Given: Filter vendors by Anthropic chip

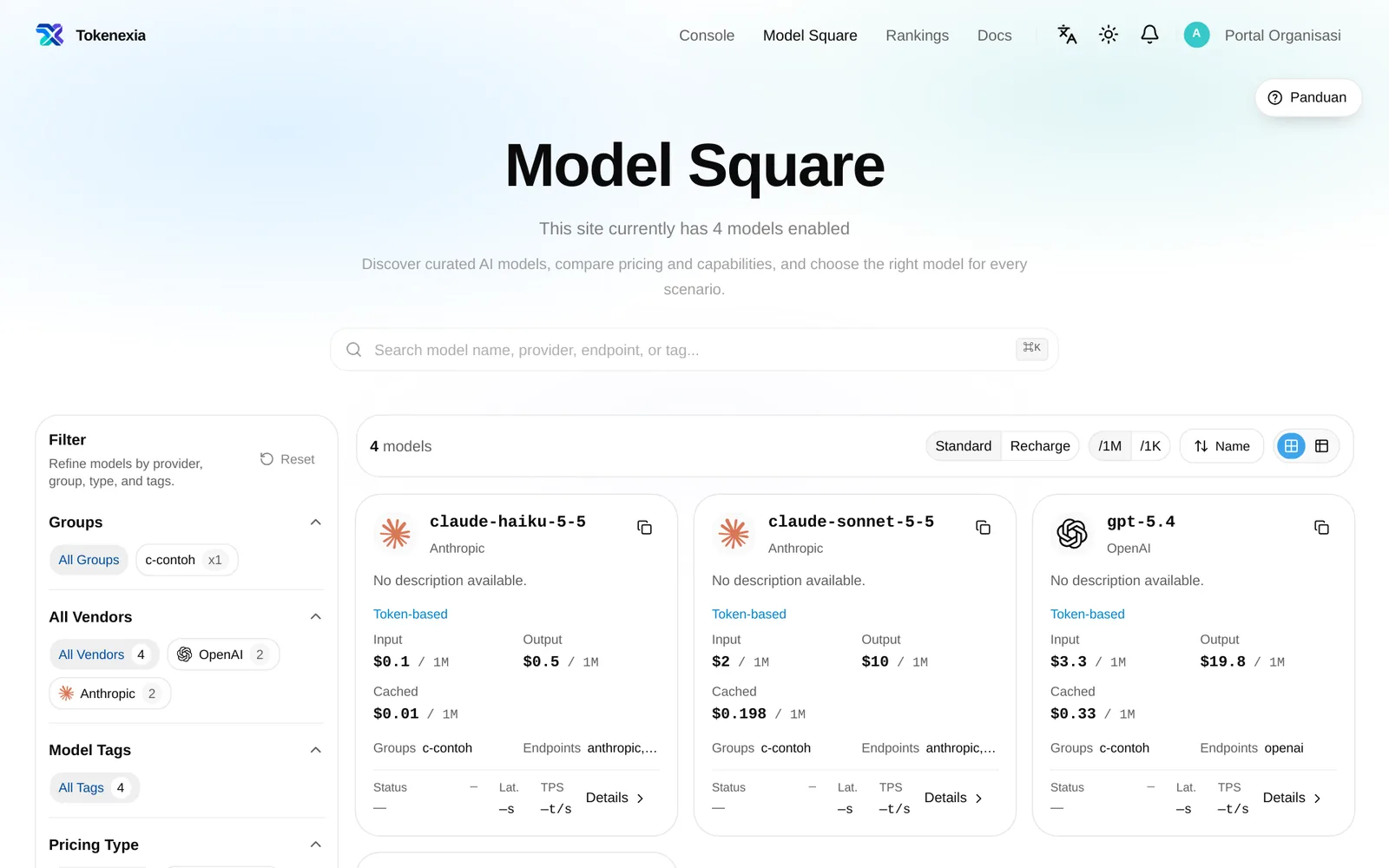Looking at the screenshot, I should [x=110, y=694].
